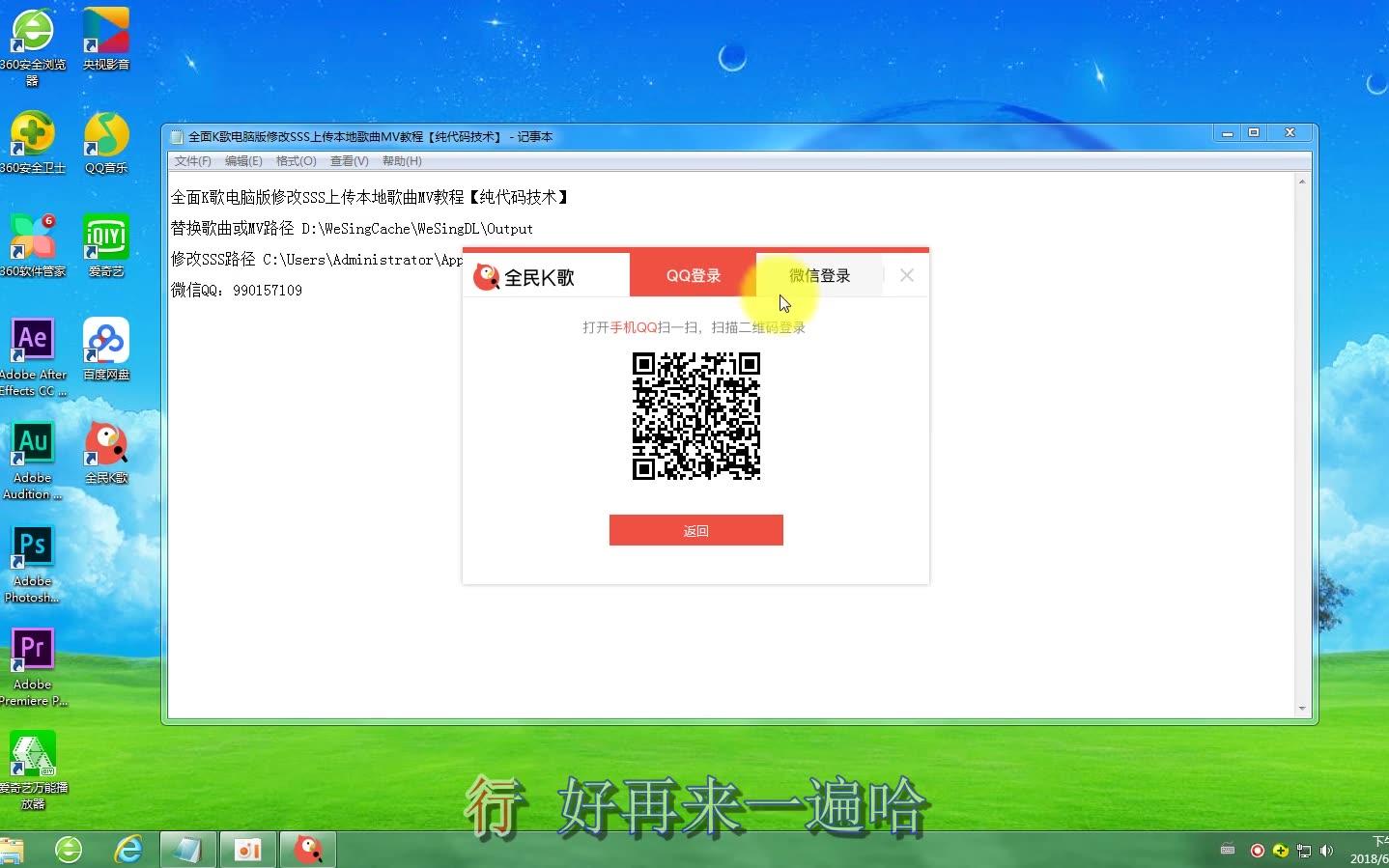Open 360软件管家 desktop icon

pyautogui.click(x=33, y=245)
